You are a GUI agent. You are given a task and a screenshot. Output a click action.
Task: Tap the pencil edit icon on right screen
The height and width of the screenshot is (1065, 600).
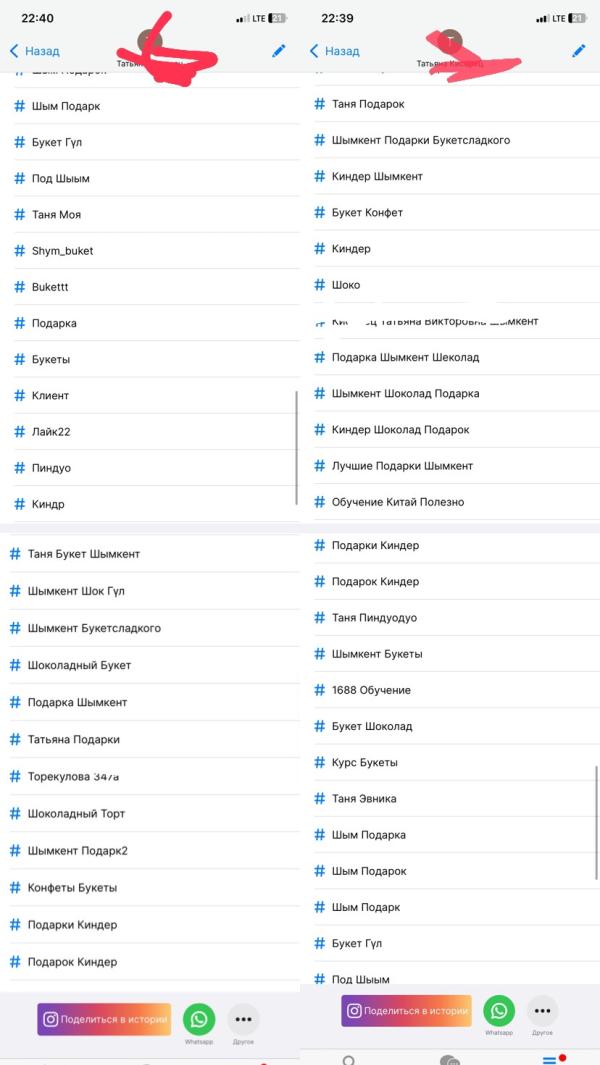point(578,50)
